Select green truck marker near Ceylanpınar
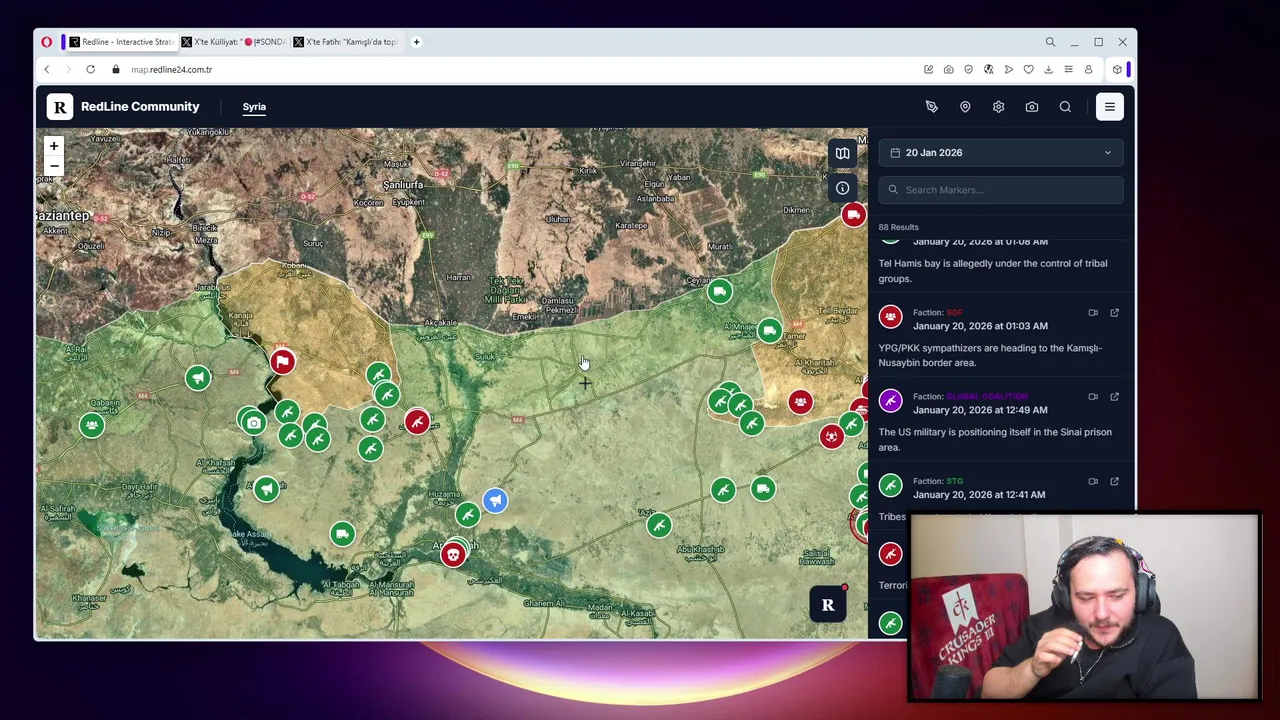Screen dimensions: 1280x720 [719, 292]
